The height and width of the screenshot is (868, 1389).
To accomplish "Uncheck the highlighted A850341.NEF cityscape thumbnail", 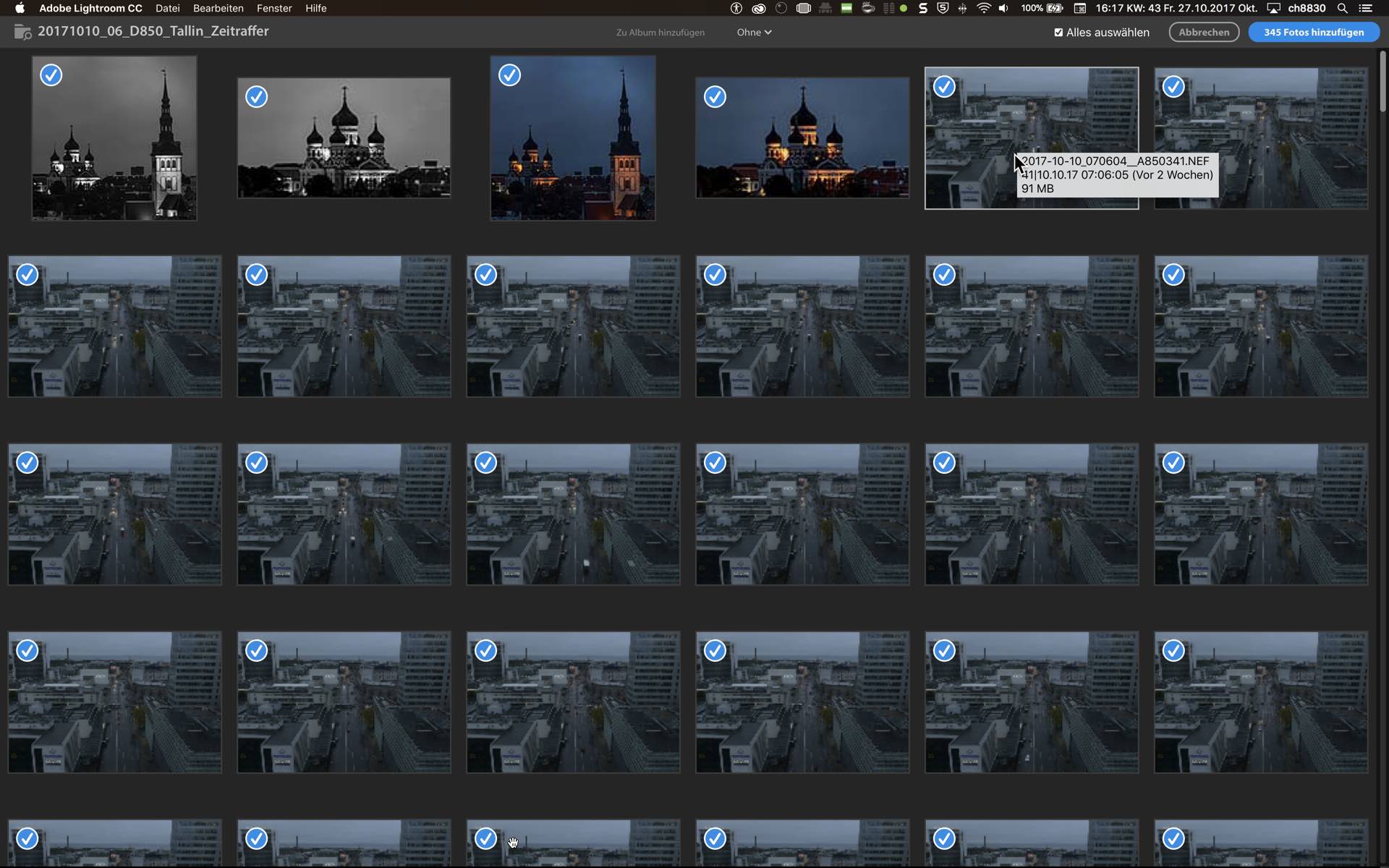I will pyautogui.click(x=944, y=87).
